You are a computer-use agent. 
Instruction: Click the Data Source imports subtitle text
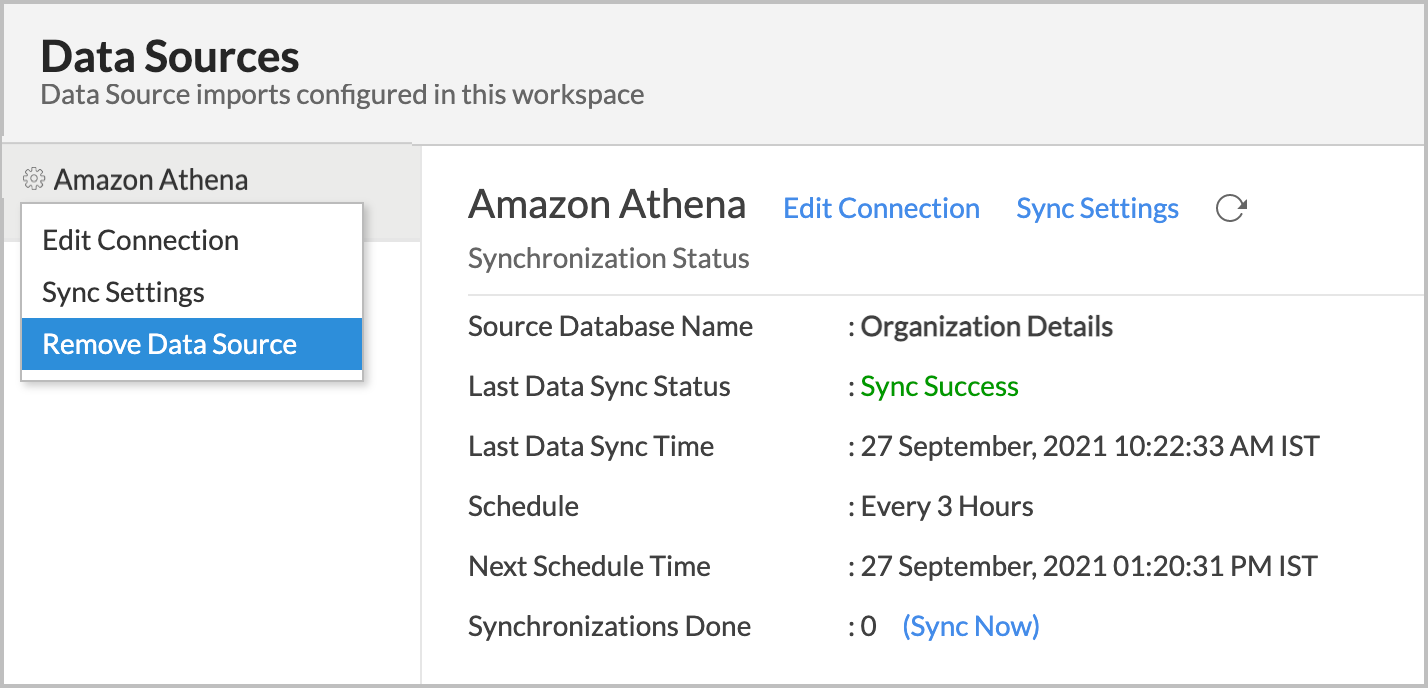tap(342, 95)
